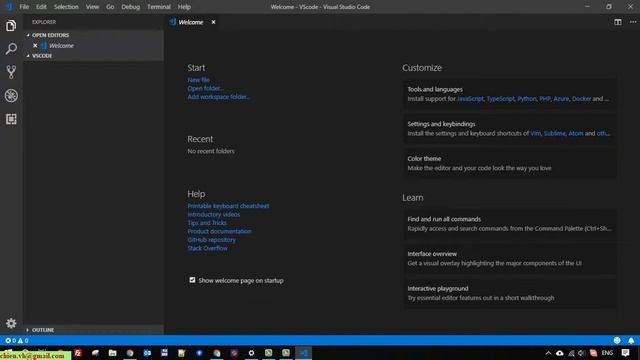Viewport: 640px width, 360px height.
Task: Close Welcome in Open Editors list
Action: (35, 46)
